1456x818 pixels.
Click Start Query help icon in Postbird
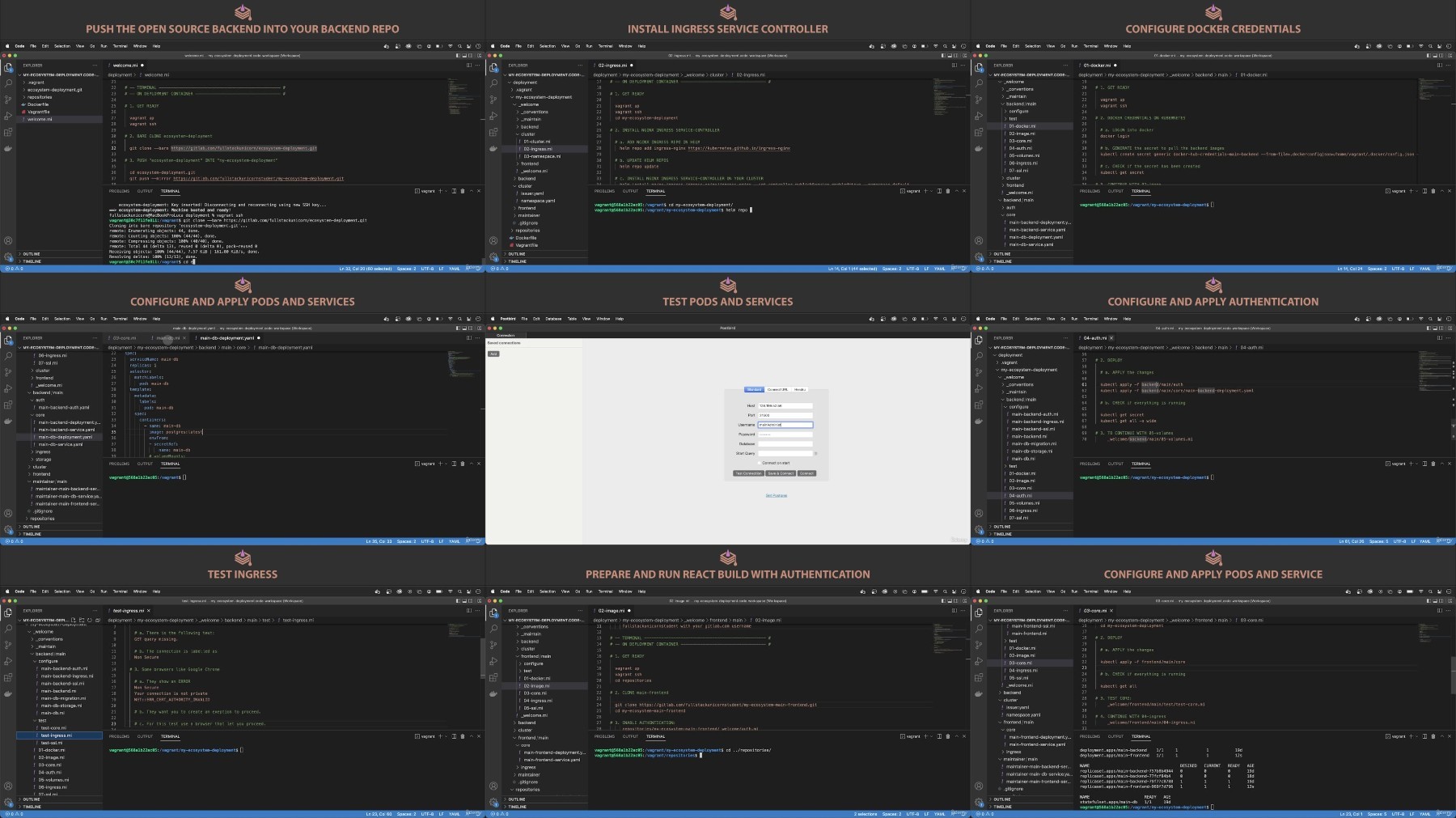pos(815,453)
